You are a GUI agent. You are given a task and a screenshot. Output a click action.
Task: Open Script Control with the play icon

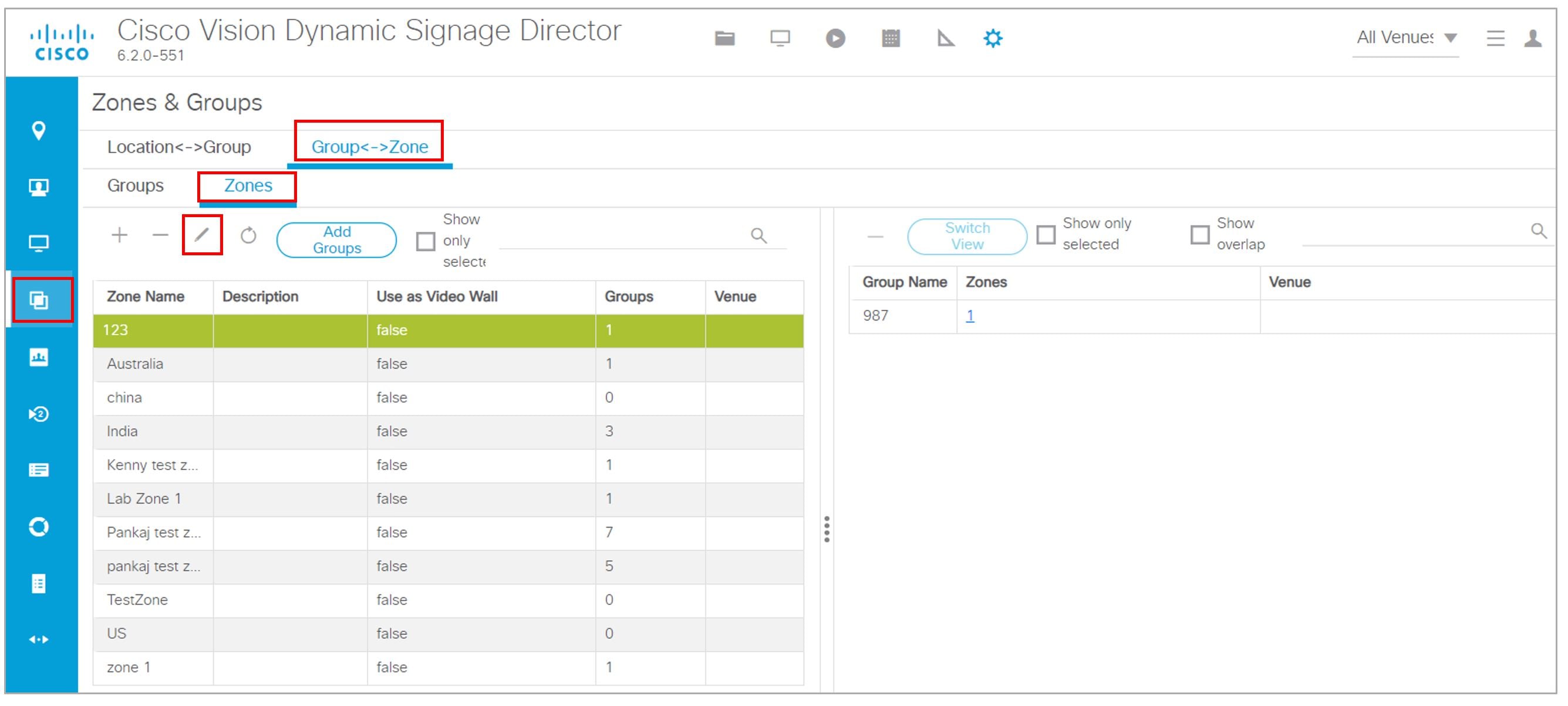[x=835, y=38]
